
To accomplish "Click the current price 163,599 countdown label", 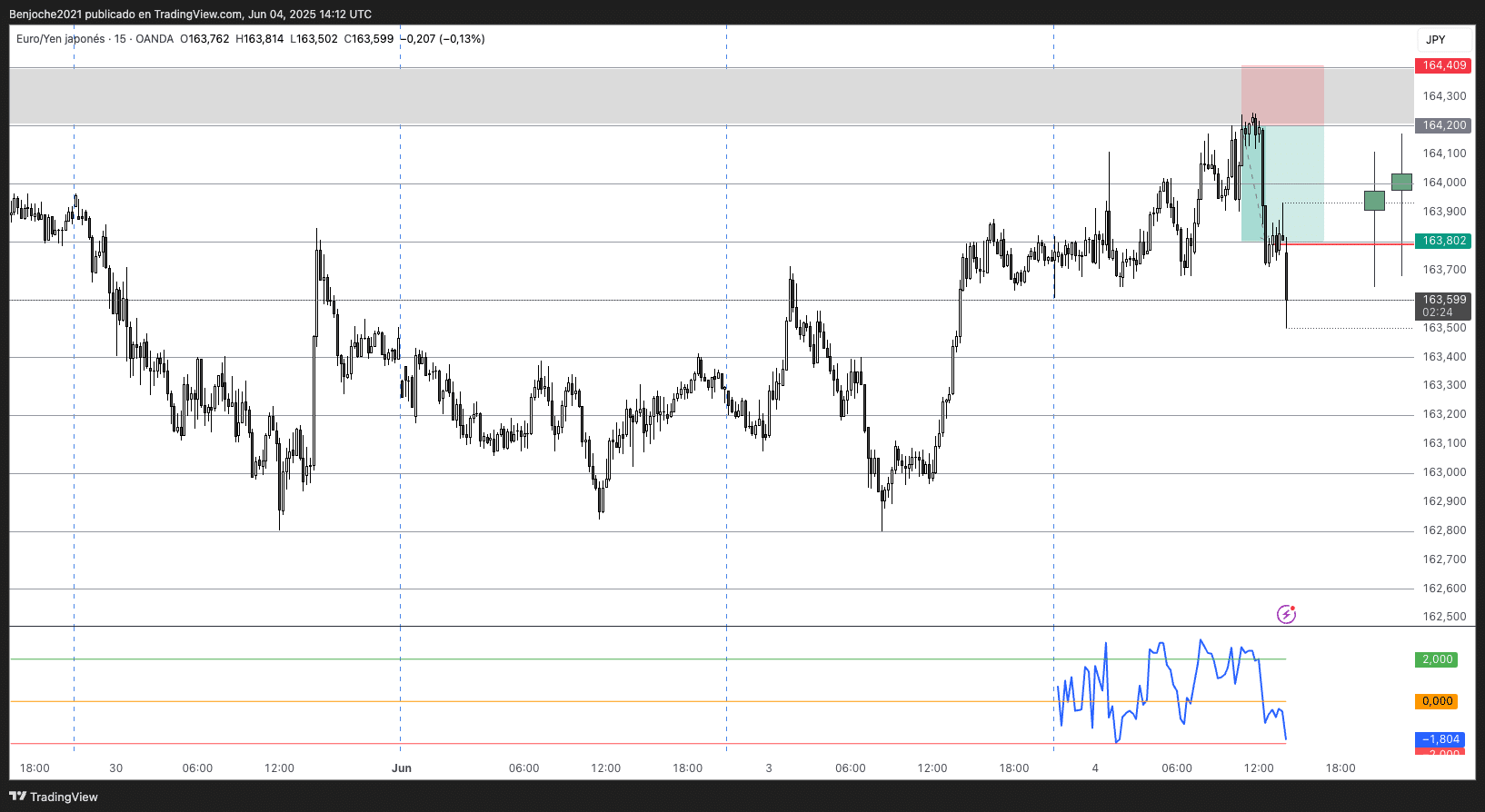I will 1443,305.
